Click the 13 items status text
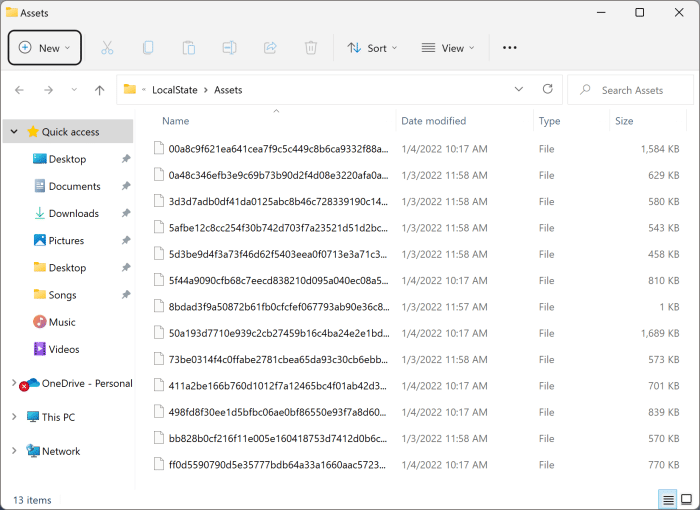The width and height of the screenshot is (700, 510). (32, 500)
